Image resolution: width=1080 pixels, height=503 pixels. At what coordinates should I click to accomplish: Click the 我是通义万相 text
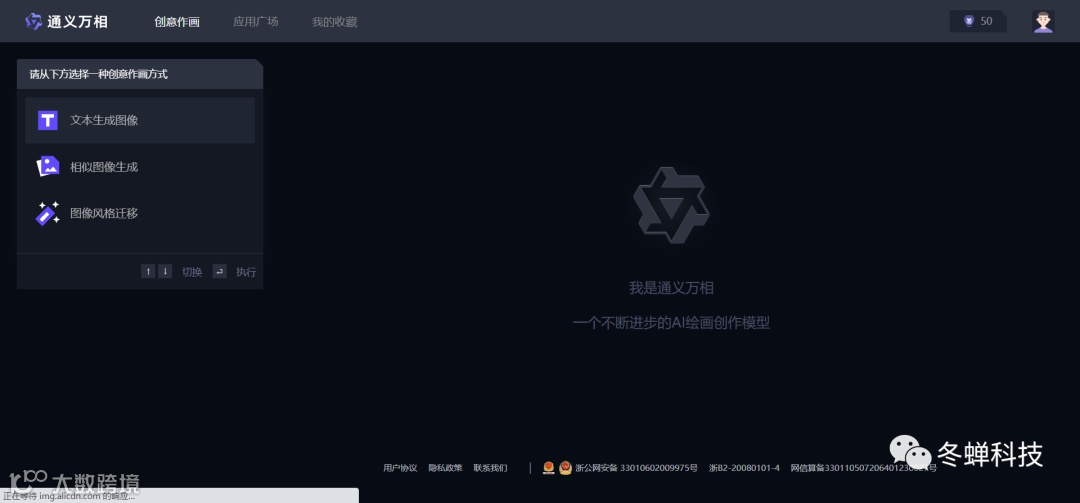click(x=671, y=288)
